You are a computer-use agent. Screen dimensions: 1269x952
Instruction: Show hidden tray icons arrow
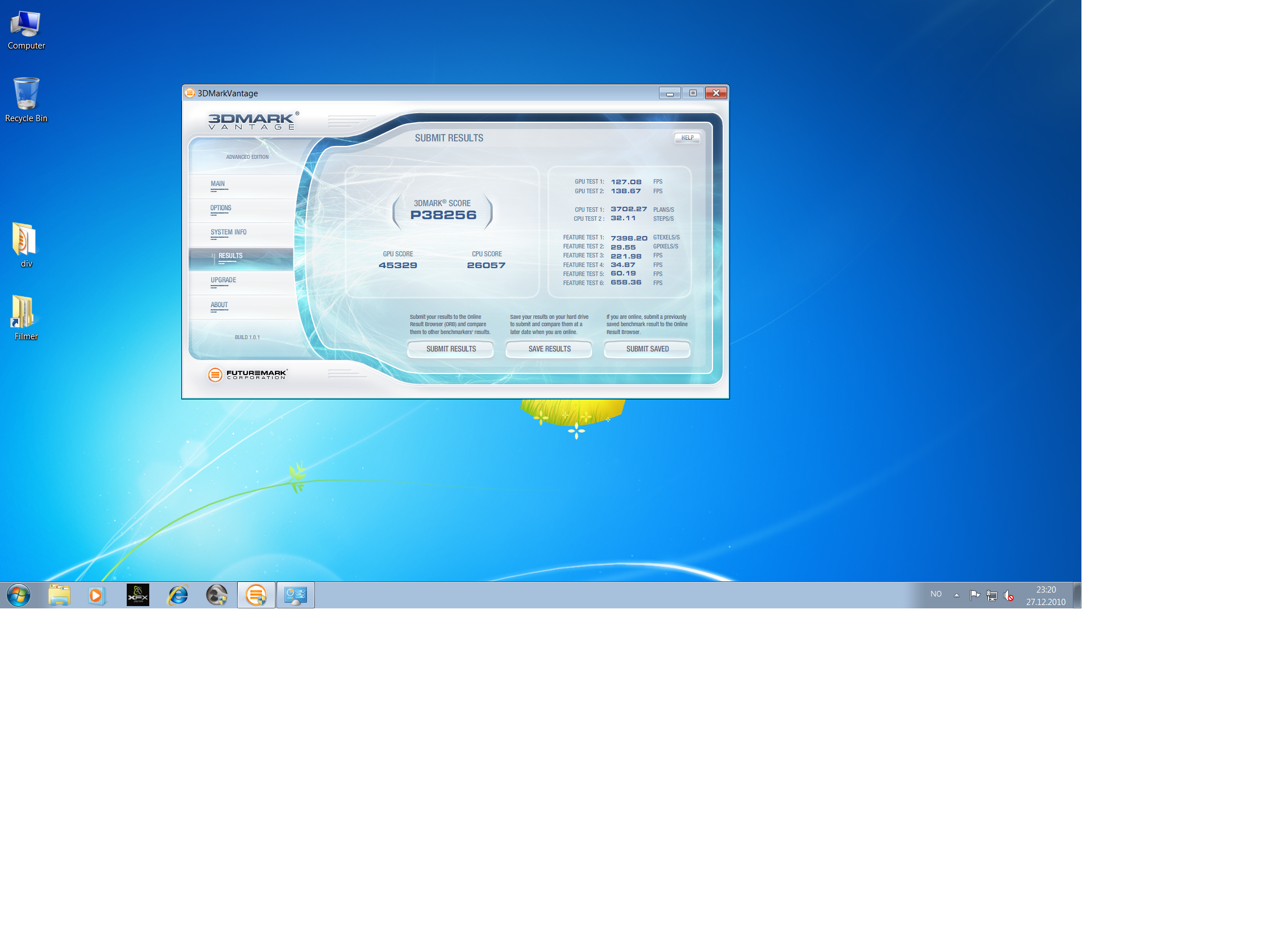click(956, 595)
